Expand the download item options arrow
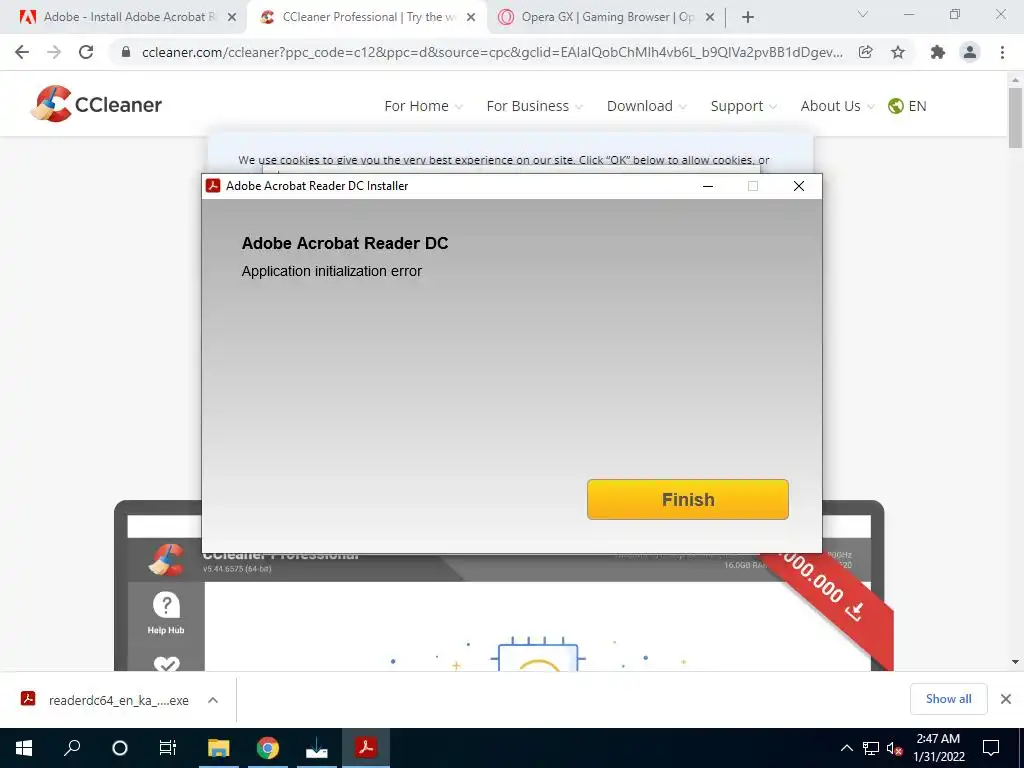The height and width of the screenshot is (768, 1024). [213, 700]
